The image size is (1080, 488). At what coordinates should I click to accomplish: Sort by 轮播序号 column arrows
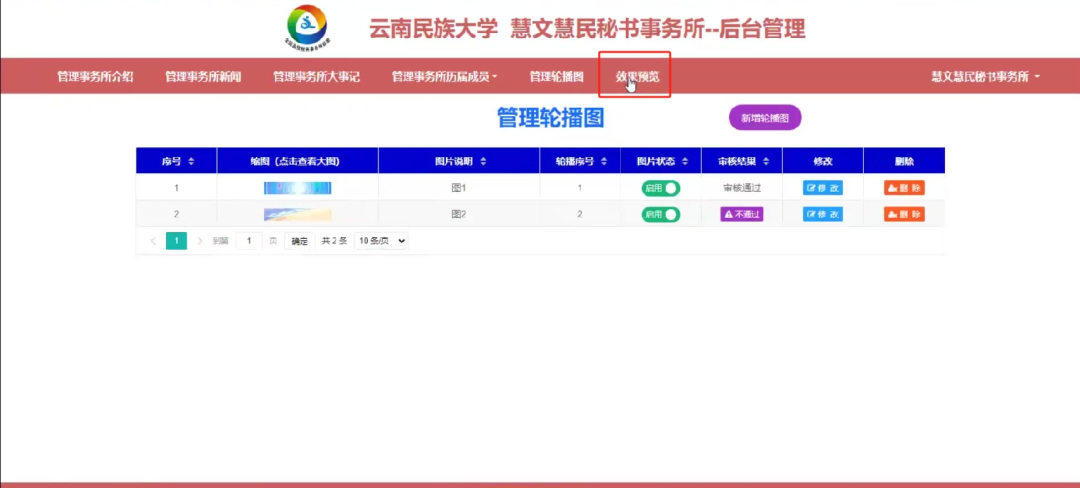(604, 161)
